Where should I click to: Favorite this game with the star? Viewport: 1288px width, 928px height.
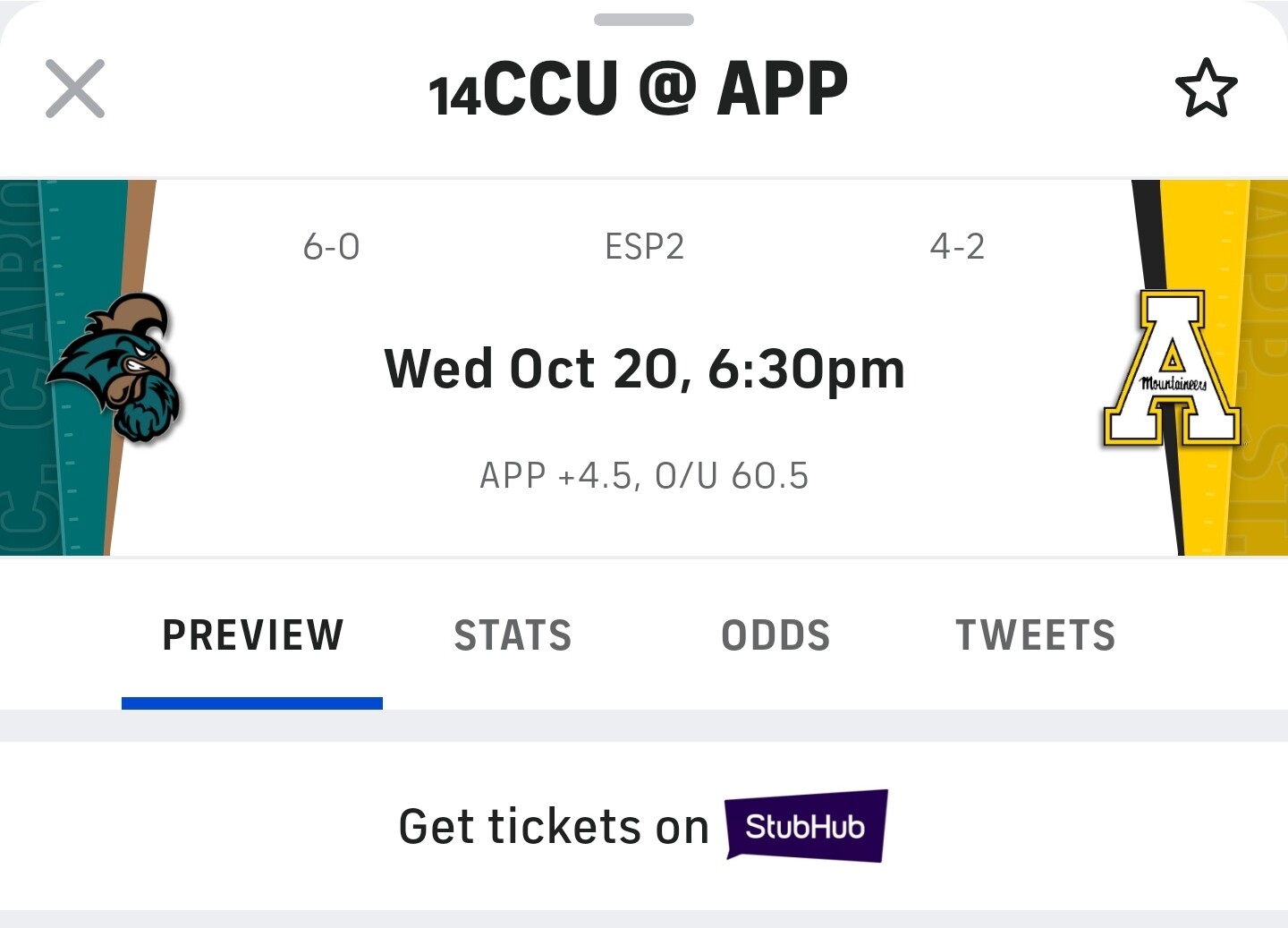coord(1206,89)
